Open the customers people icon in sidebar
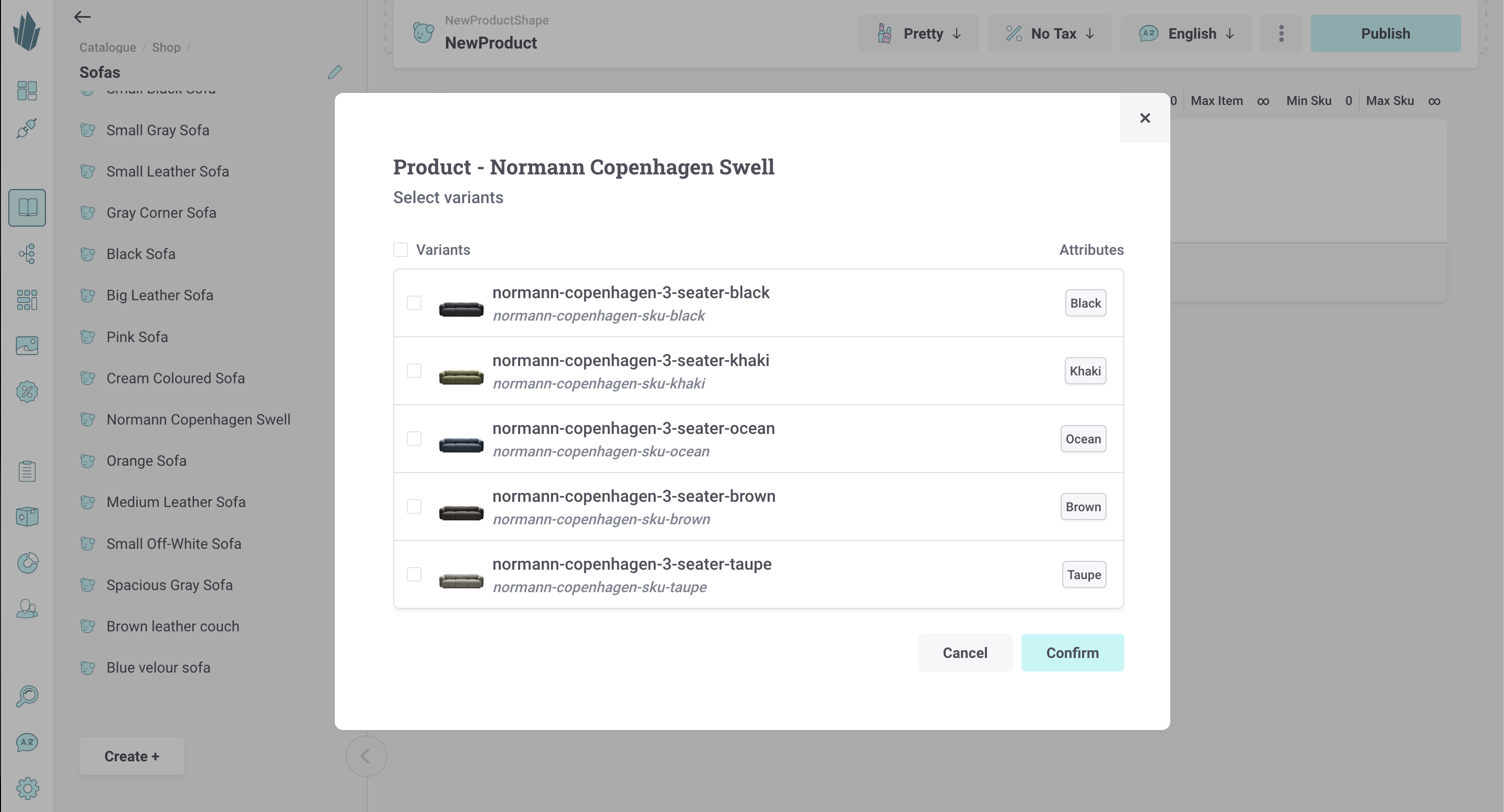 pyautogui.click(x=27, y=609)
